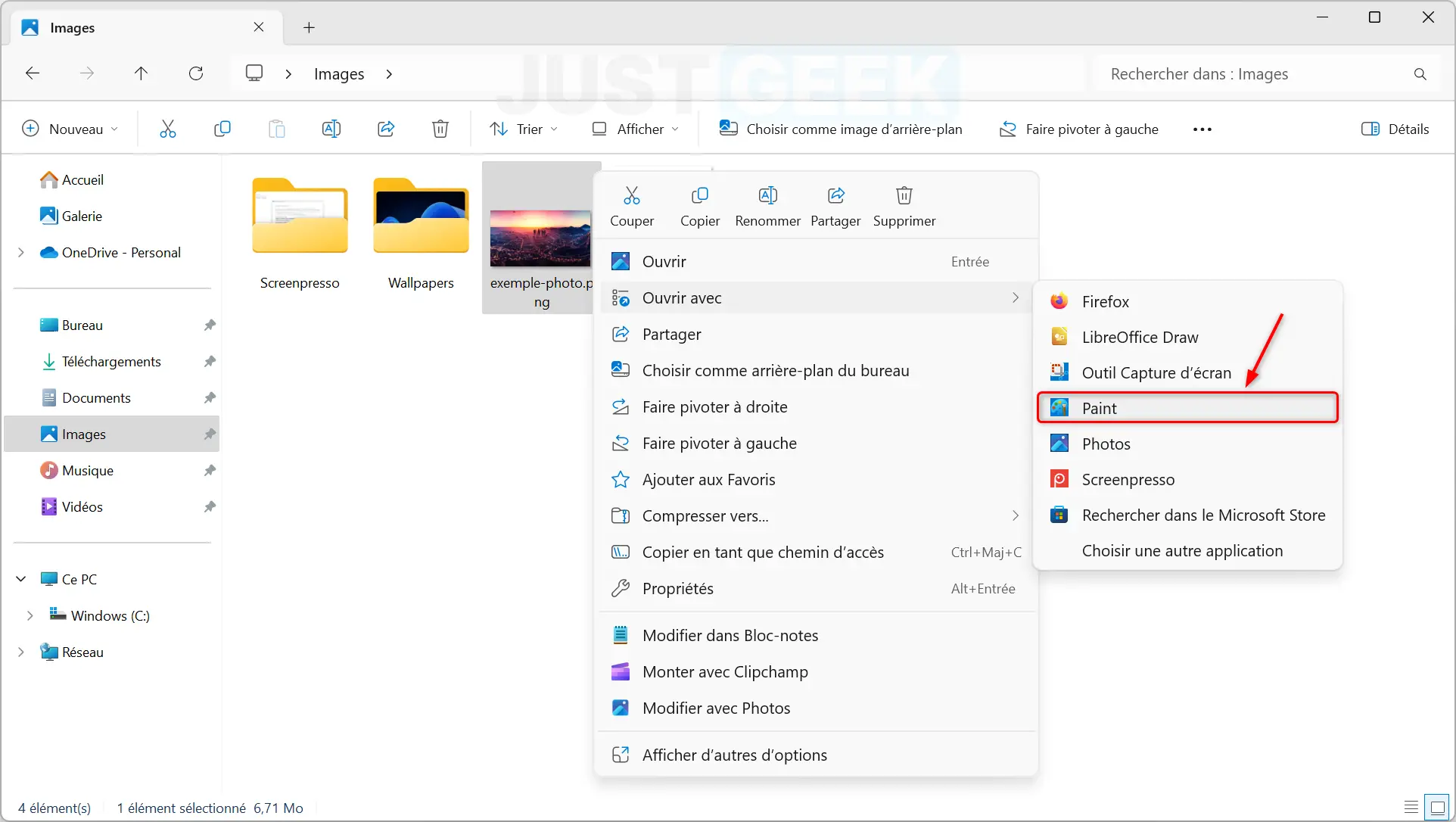Choose Choisir comme arrière-plan du bureau
The width and height of the screenshot is (1456, 822).
tap(817, 370)
